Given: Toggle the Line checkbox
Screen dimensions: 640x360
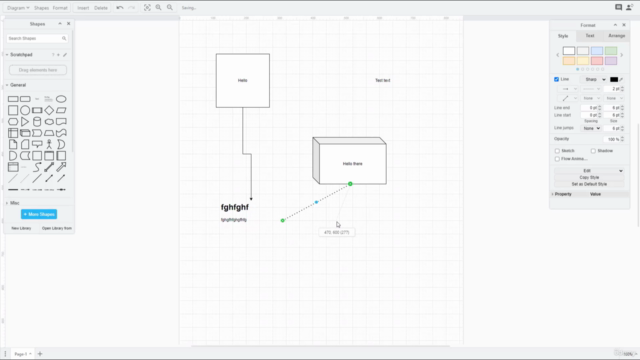Looking at the screenshot, I should (556, 79).
